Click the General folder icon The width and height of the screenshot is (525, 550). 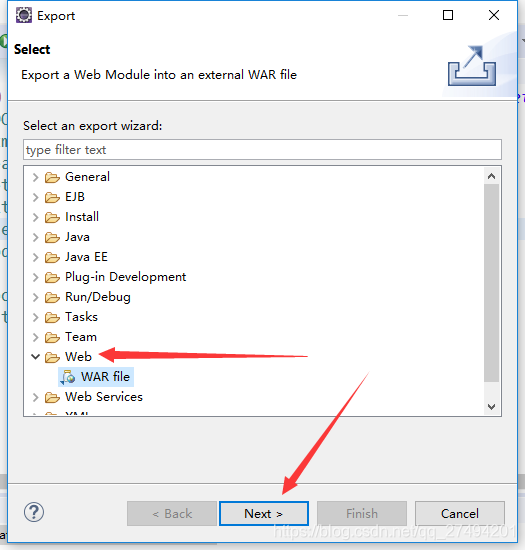click(52, 177)
